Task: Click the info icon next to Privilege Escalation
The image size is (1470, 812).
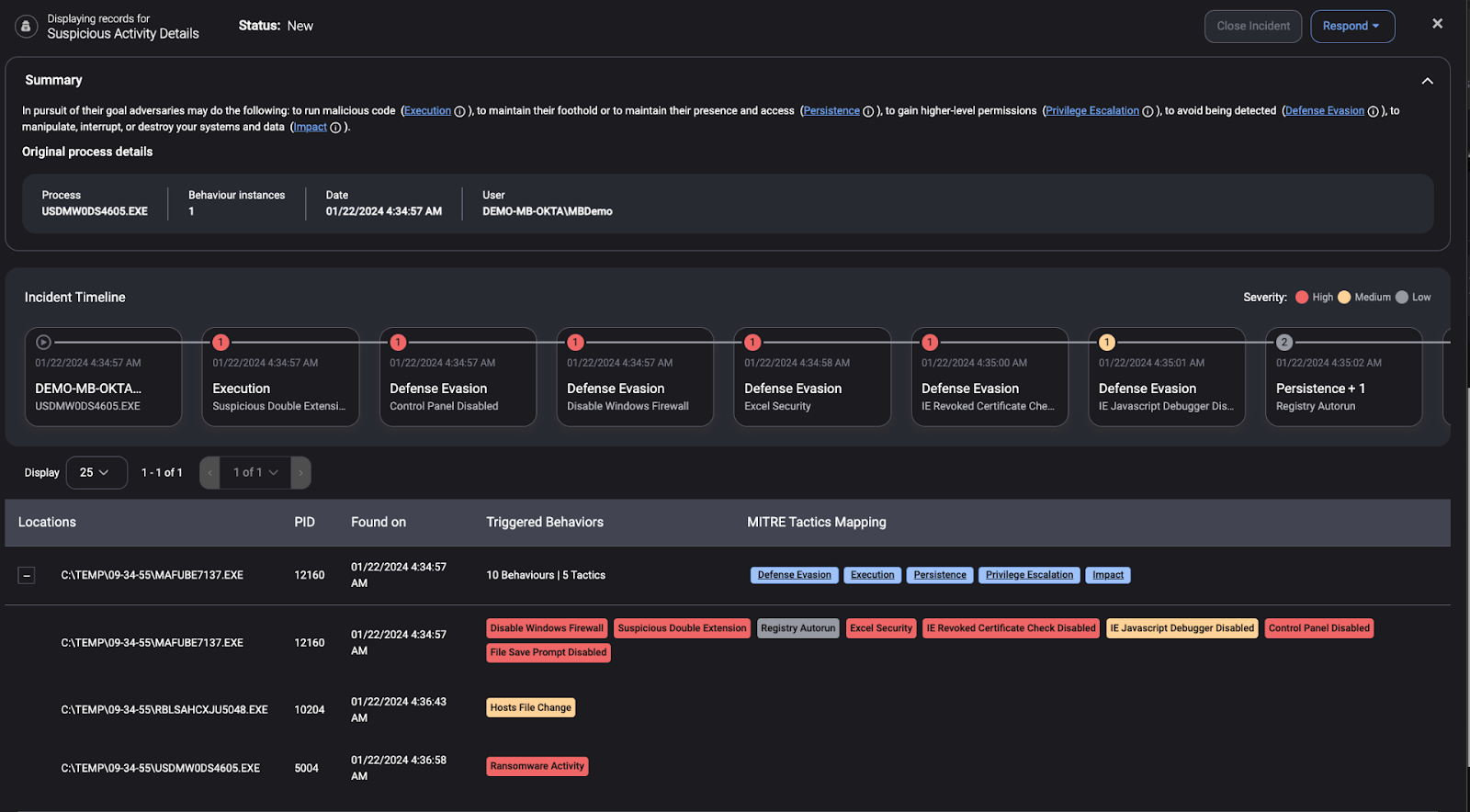Action: coord(1148,112)
